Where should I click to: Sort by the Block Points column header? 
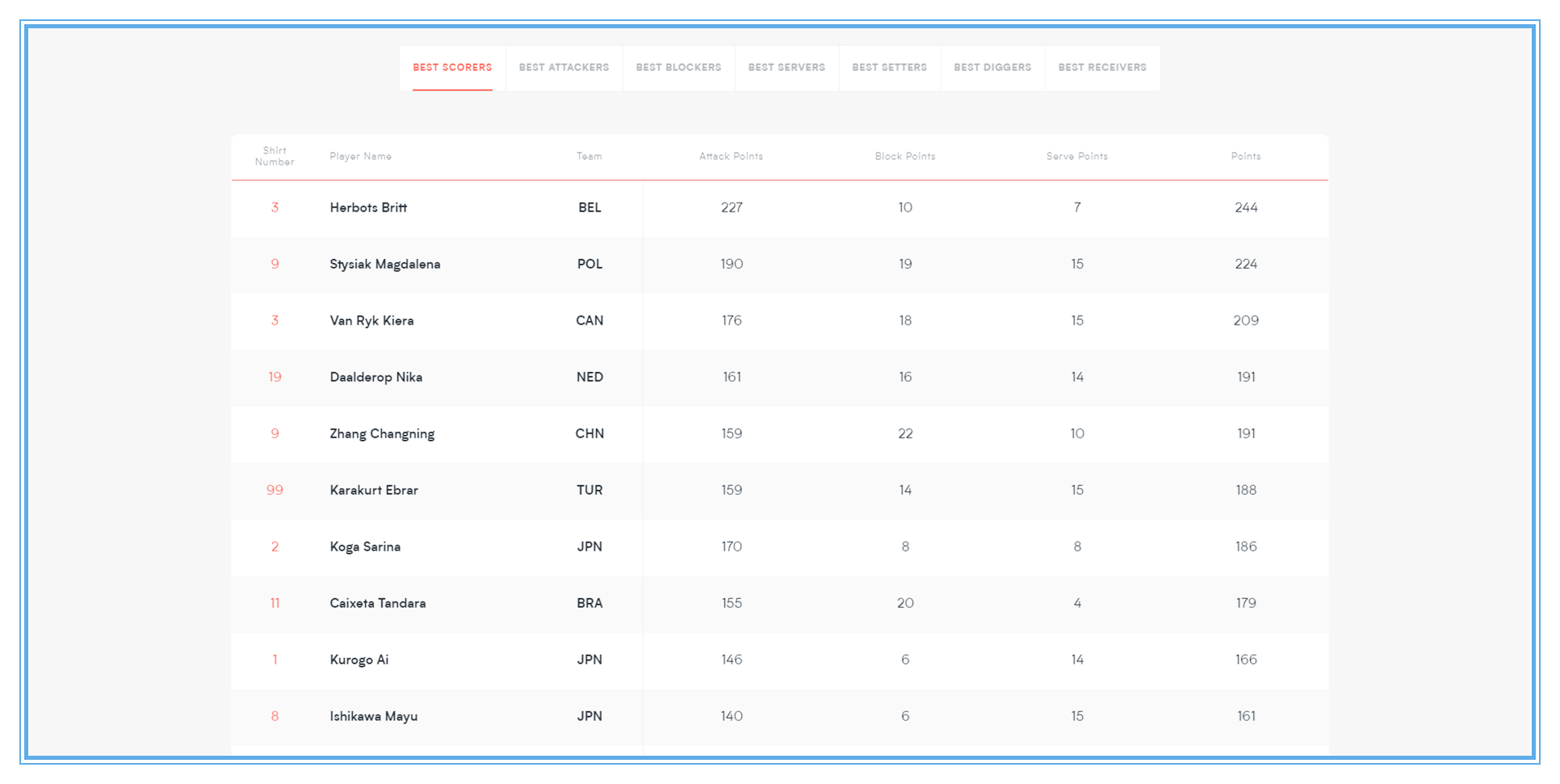pyautogui.click(x=905, y=157)
